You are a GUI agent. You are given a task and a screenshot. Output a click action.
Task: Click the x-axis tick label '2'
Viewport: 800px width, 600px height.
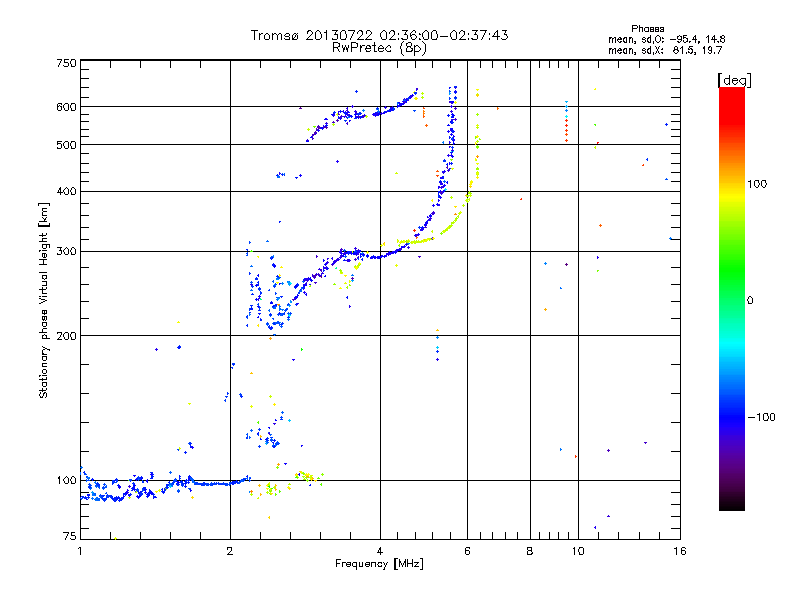click(x=230, y=551)
